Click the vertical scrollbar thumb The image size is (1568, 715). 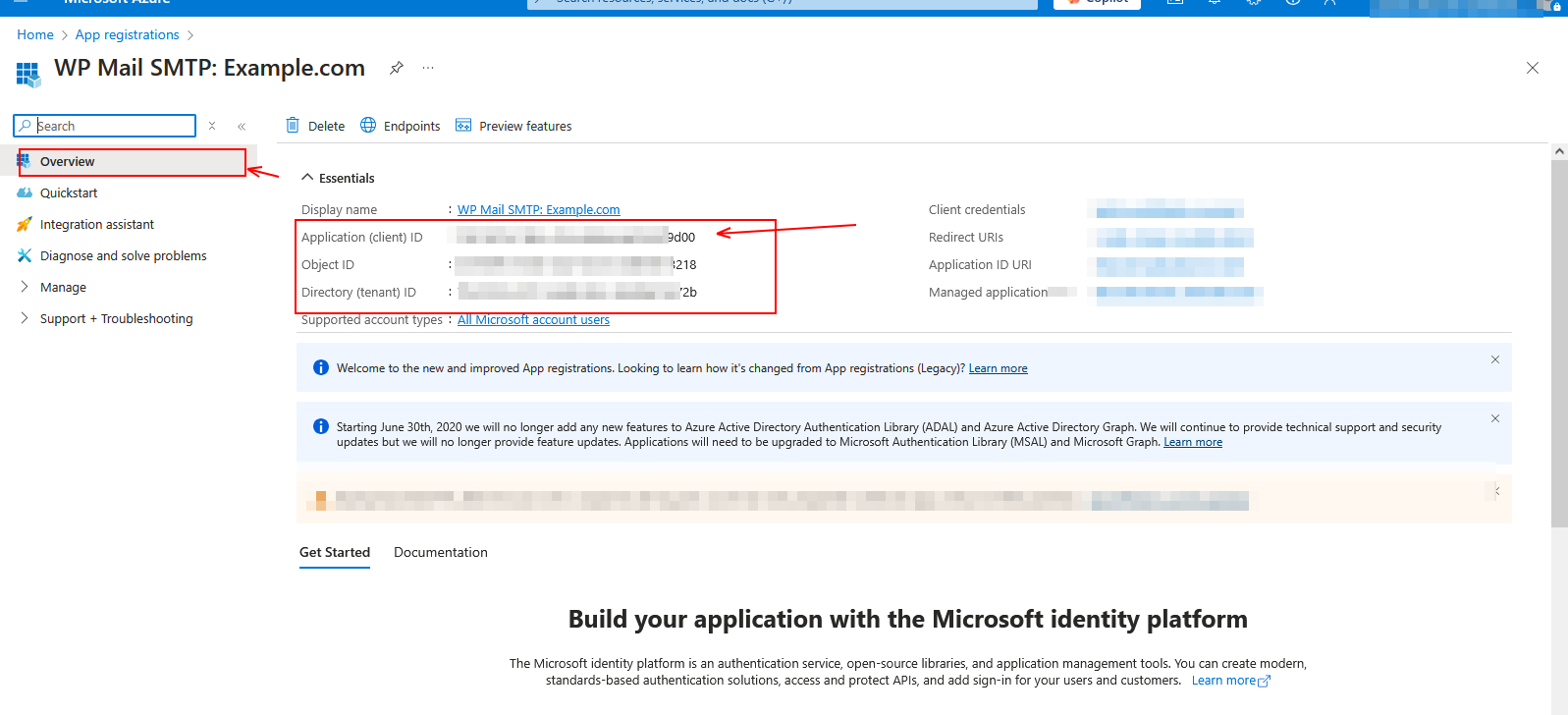tap(1559, 344)
